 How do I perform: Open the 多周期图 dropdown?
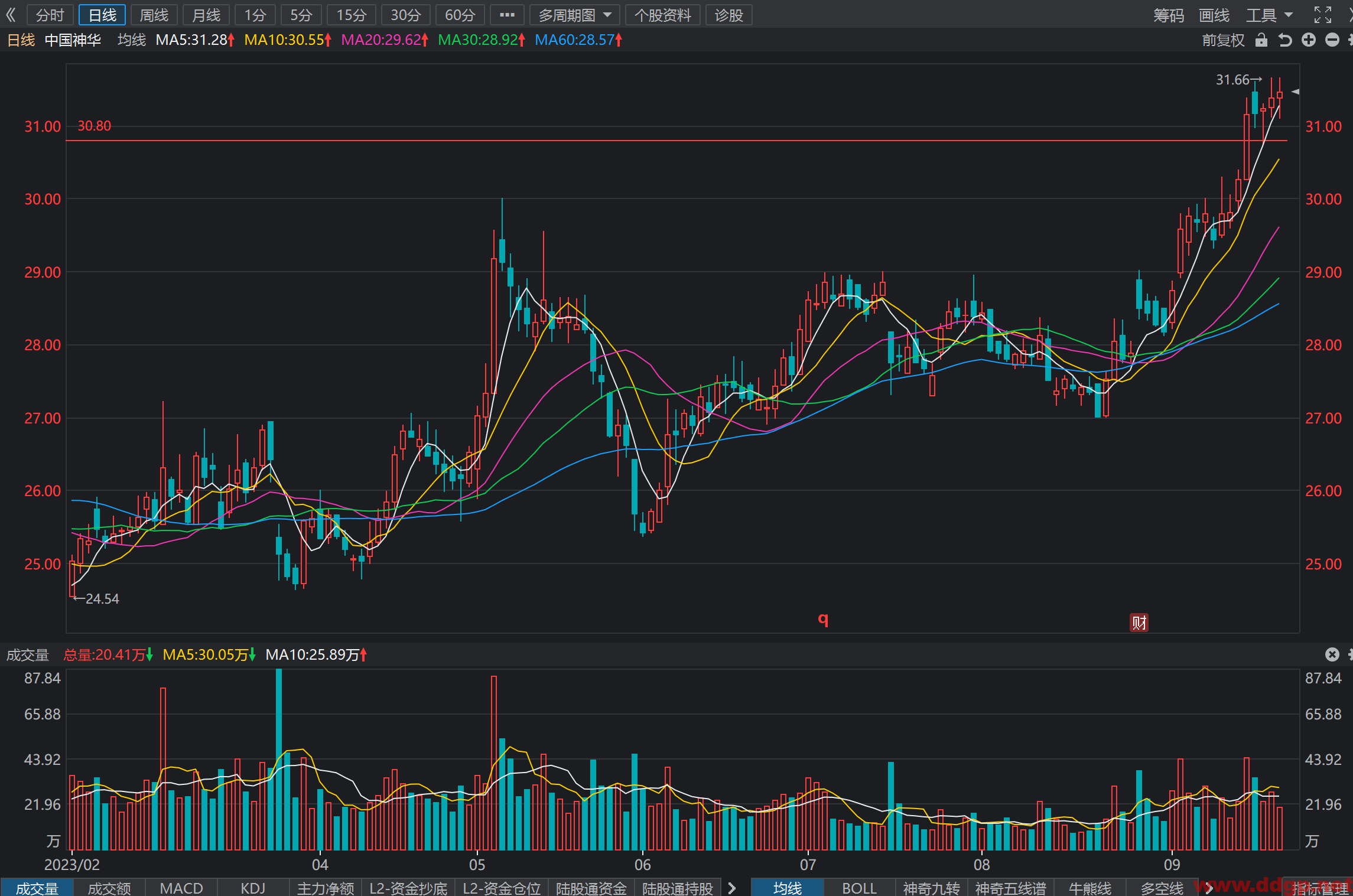[574, 15]
